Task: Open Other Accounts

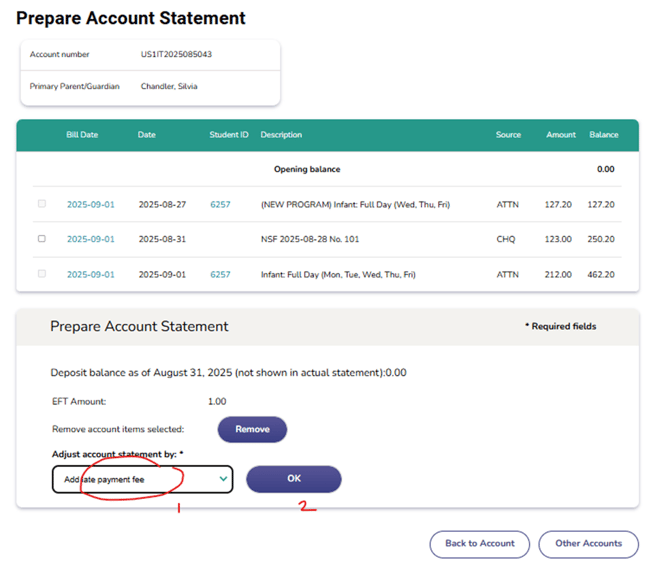Action: [x=588, y=543]
